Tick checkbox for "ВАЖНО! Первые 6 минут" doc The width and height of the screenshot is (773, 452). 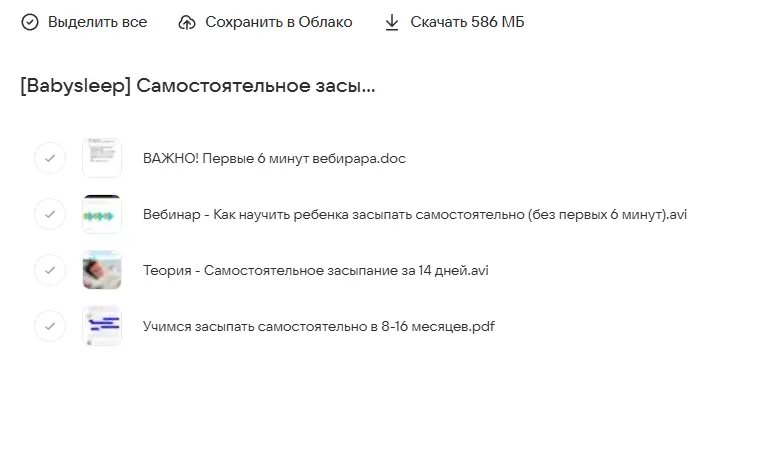pos(50,158)
